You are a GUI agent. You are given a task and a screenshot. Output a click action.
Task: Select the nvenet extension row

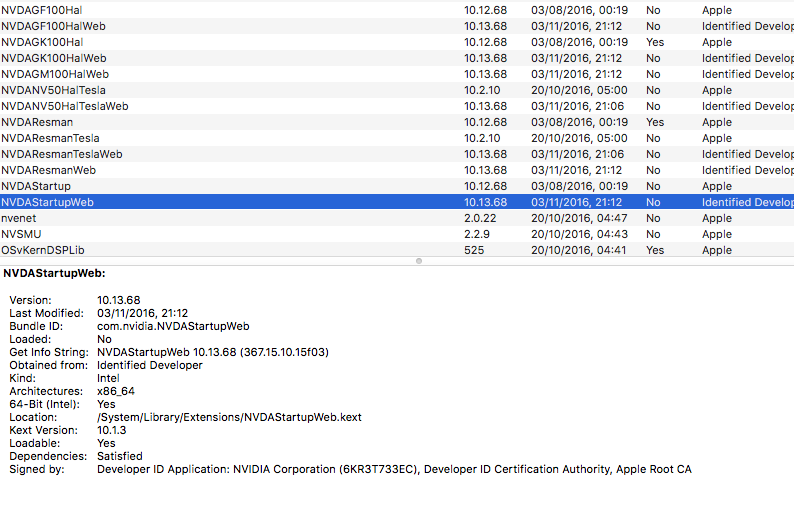click(397, 218)
